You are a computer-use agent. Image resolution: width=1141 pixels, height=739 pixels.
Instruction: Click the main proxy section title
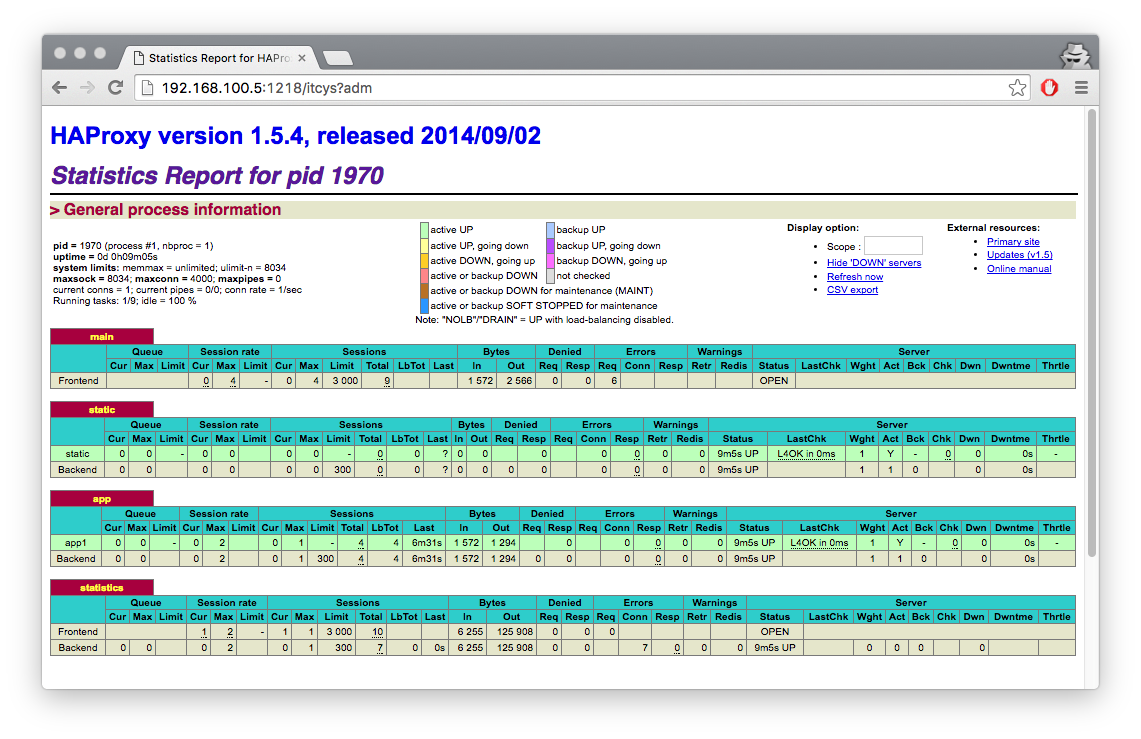(x=102, y=336)
